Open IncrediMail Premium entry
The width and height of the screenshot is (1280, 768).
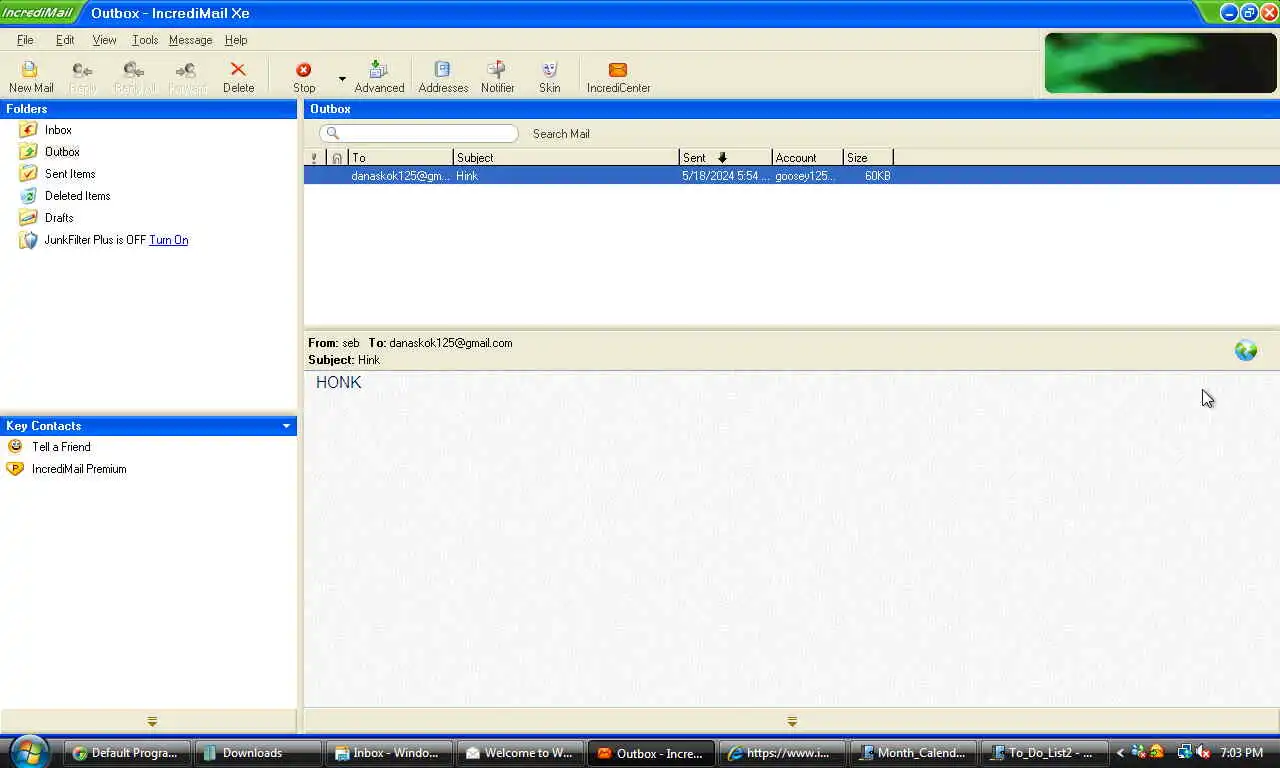79,469
